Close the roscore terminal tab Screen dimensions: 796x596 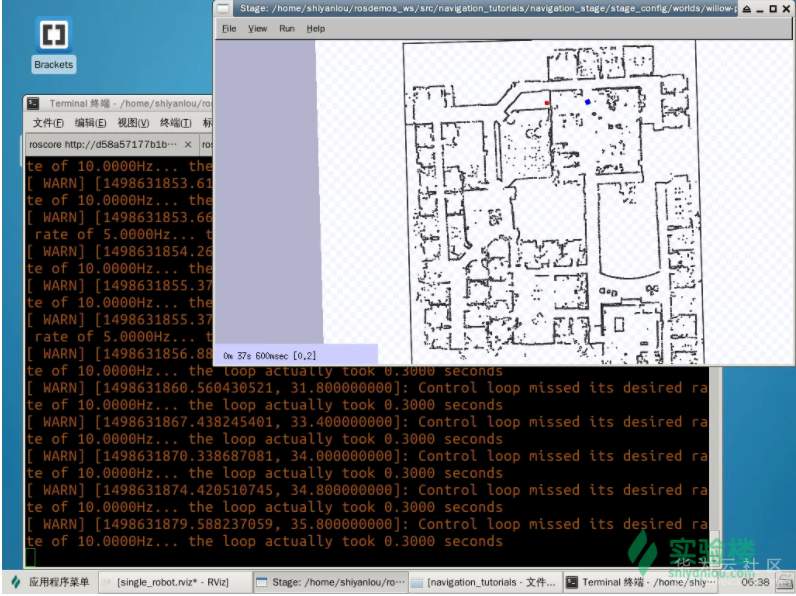point(188,145)
